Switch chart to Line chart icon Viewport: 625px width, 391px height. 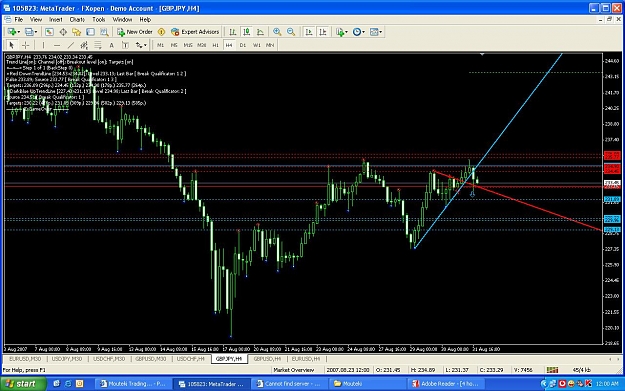pos(260,32)
